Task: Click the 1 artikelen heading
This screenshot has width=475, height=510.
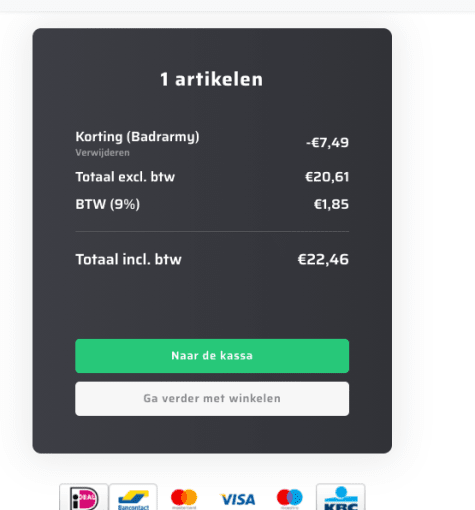Action: click(x=212, y=79)
